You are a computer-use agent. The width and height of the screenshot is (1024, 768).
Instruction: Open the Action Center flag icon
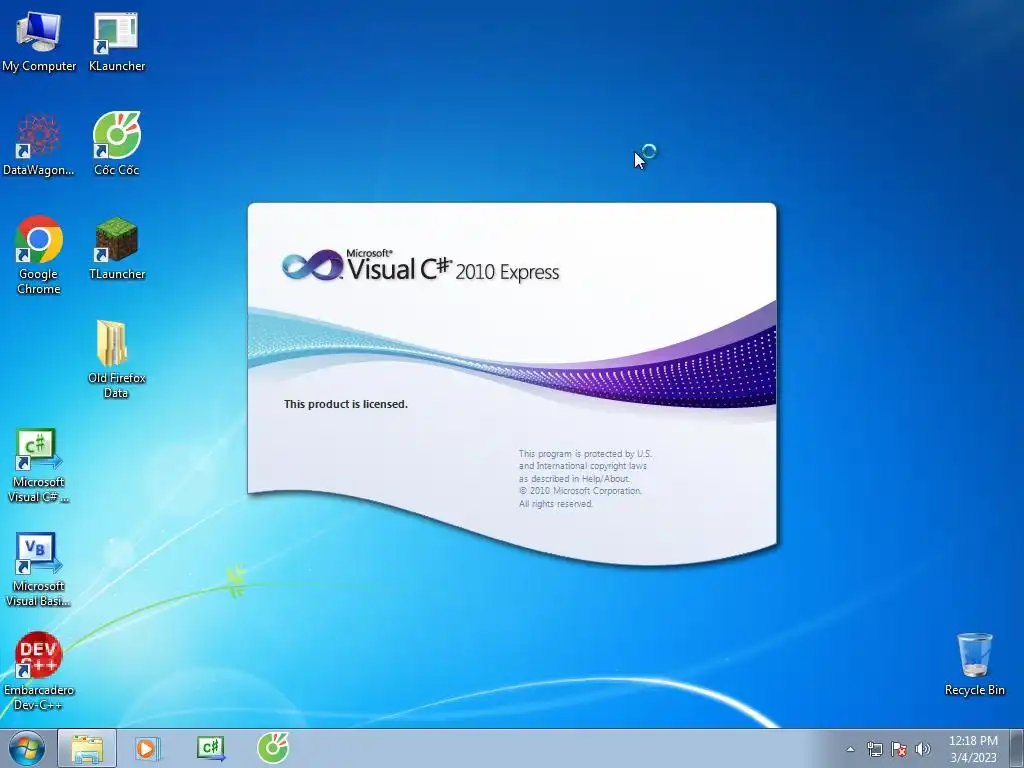tap(899, 749)
